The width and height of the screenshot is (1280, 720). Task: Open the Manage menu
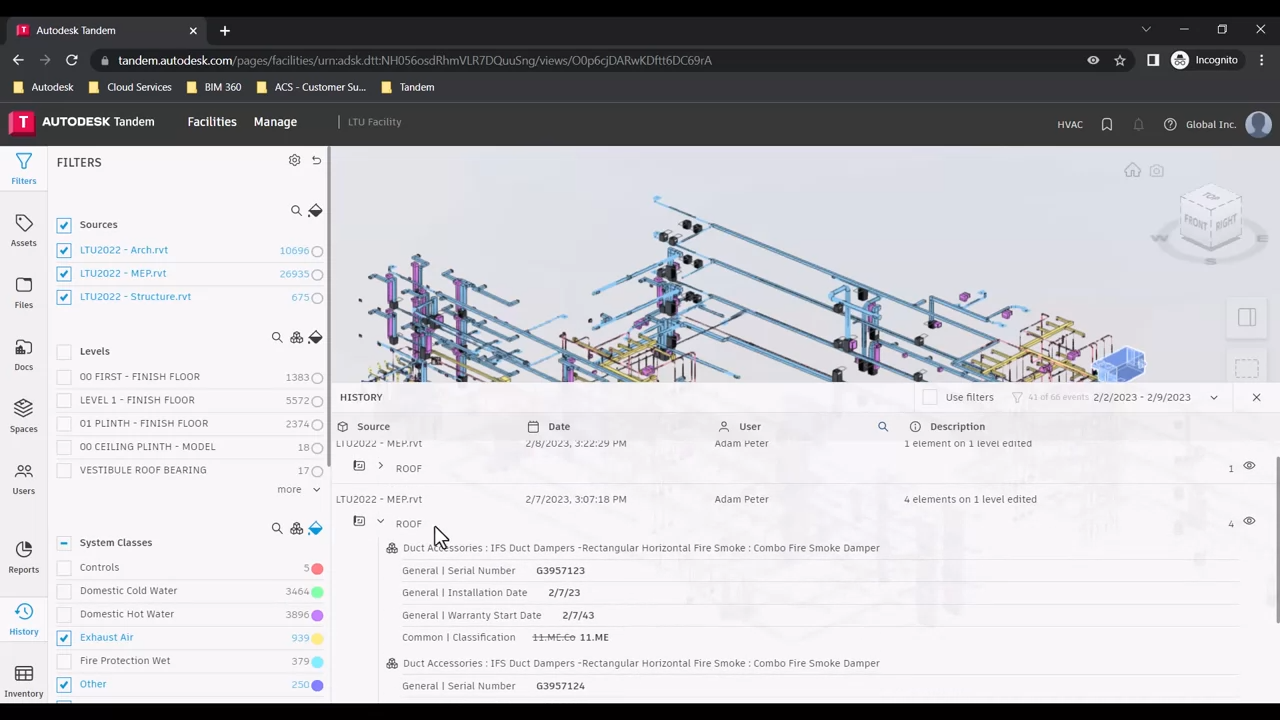[x=275, y=122]
